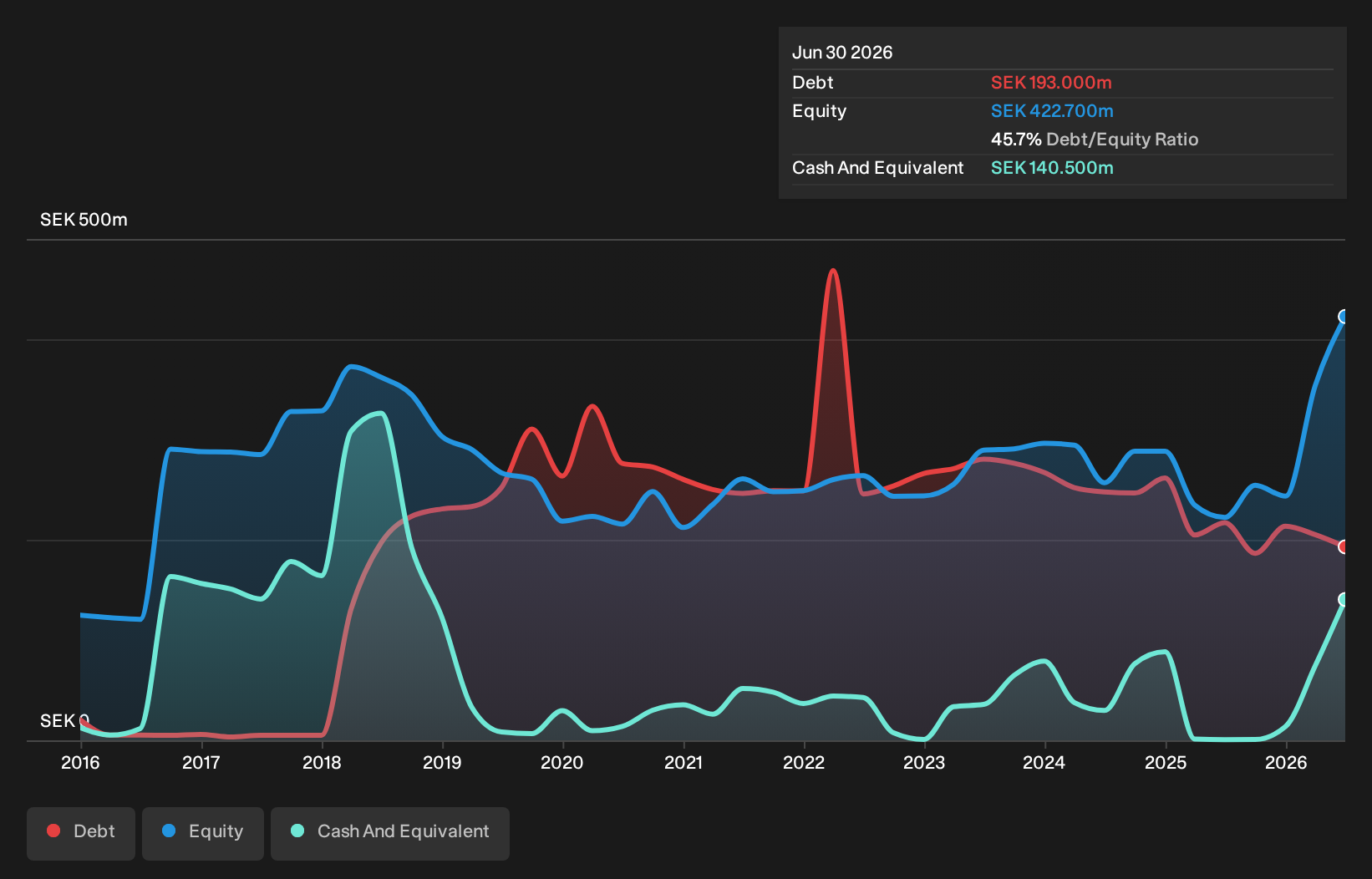This screenshot has width=1372, height=879.
Task: Click the Jun 30 2026 tooltip date
Action: pyautogui.click(x=842, y=53)
